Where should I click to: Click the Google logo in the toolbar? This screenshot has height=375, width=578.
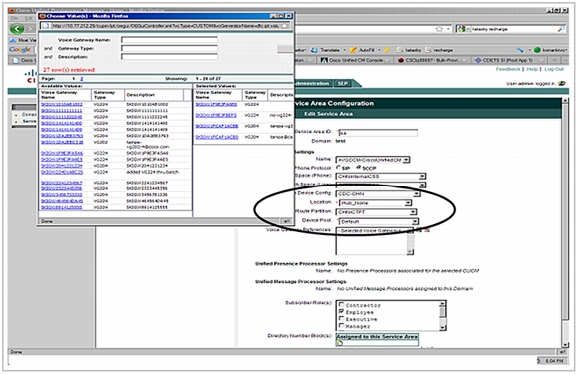click(20, 49)
